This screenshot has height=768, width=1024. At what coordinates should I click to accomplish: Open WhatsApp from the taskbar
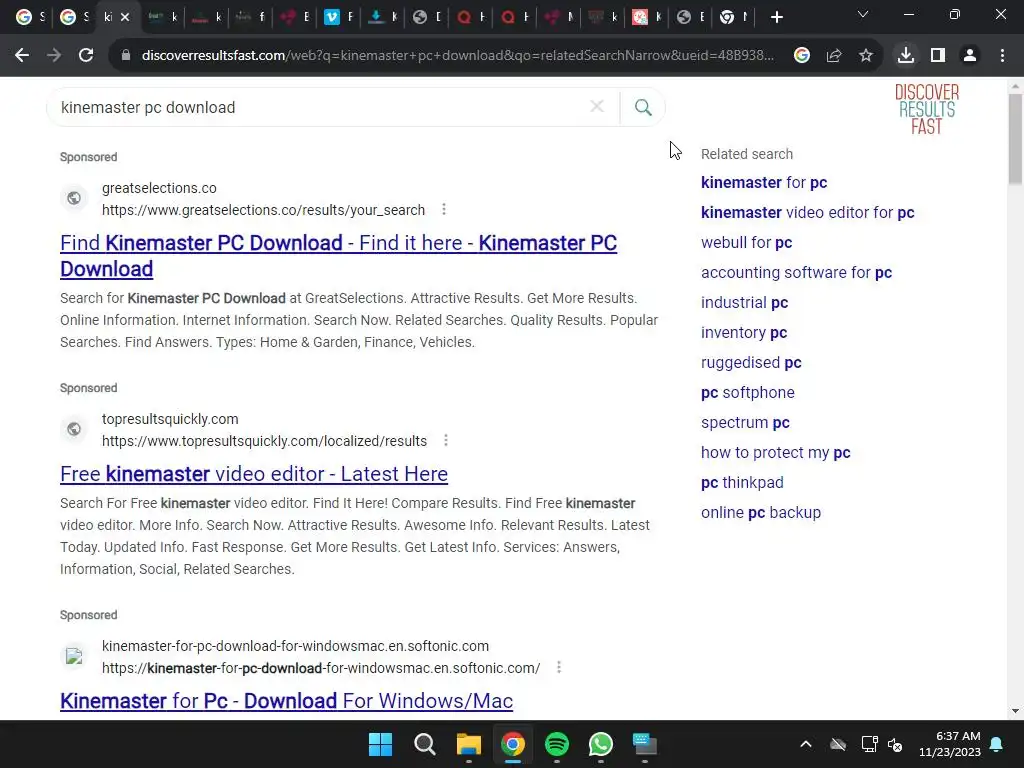600,744
